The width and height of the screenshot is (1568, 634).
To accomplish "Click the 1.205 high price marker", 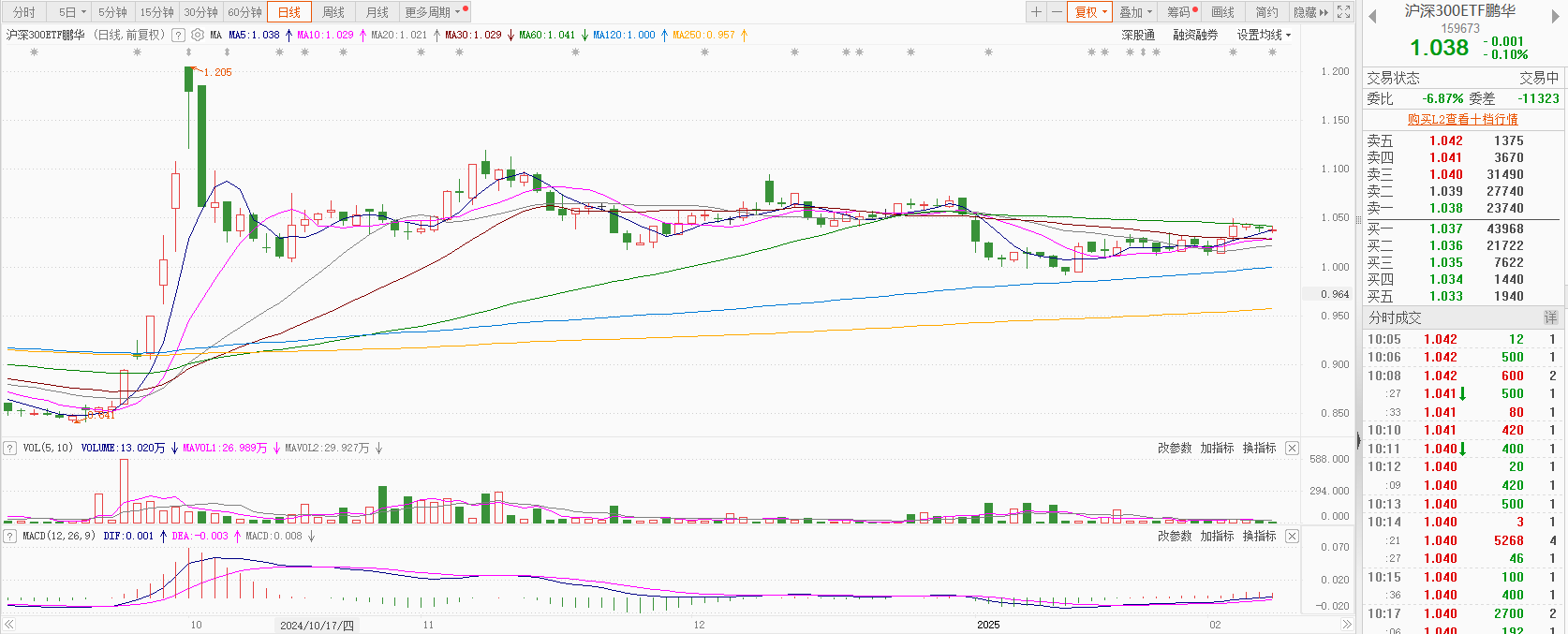I will 217,72.
